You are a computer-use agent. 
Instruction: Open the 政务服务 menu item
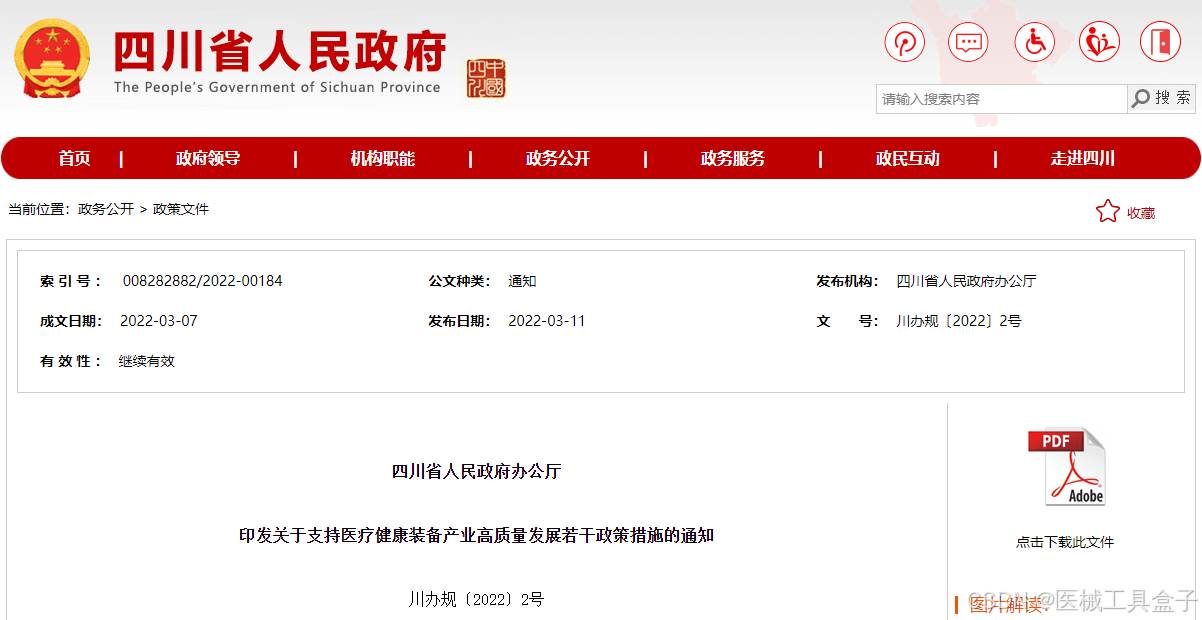pyautogui.click(x=733, y=158)
